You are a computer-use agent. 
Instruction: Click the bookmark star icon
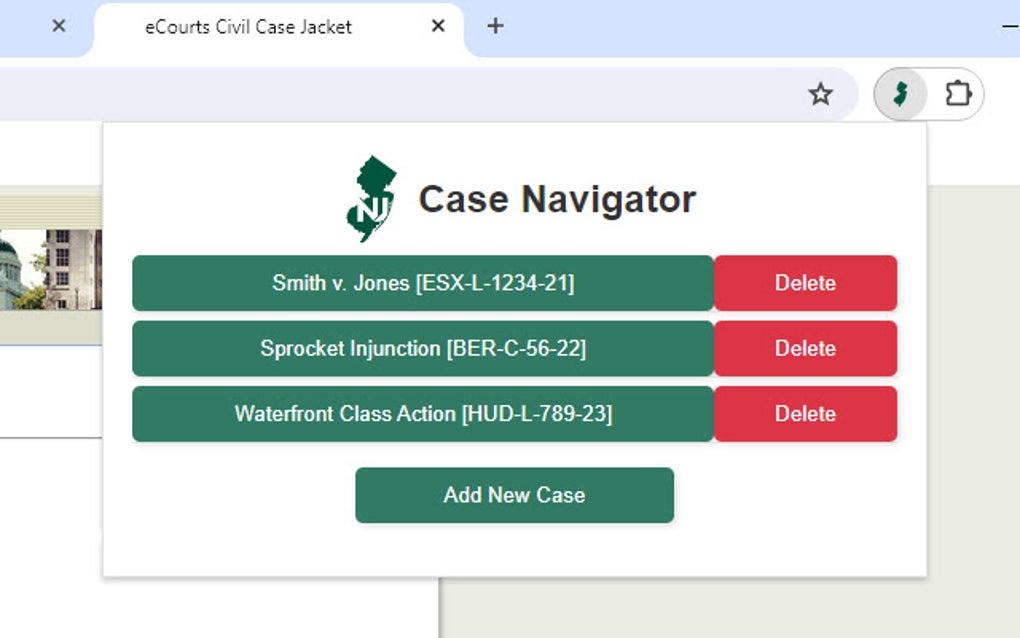pos(820,93)
